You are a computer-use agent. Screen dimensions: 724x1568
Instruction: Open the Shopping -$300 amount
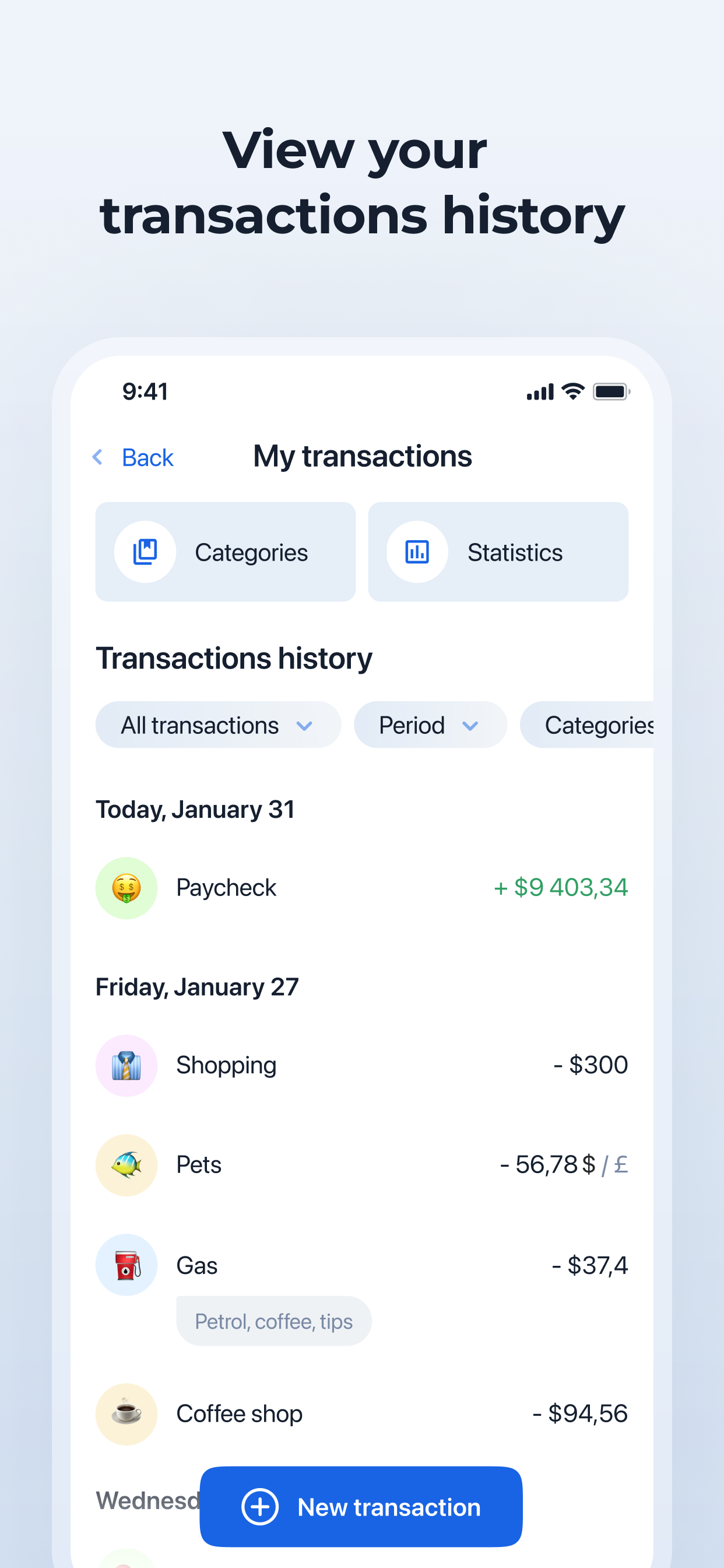(x=591, y=1065)
